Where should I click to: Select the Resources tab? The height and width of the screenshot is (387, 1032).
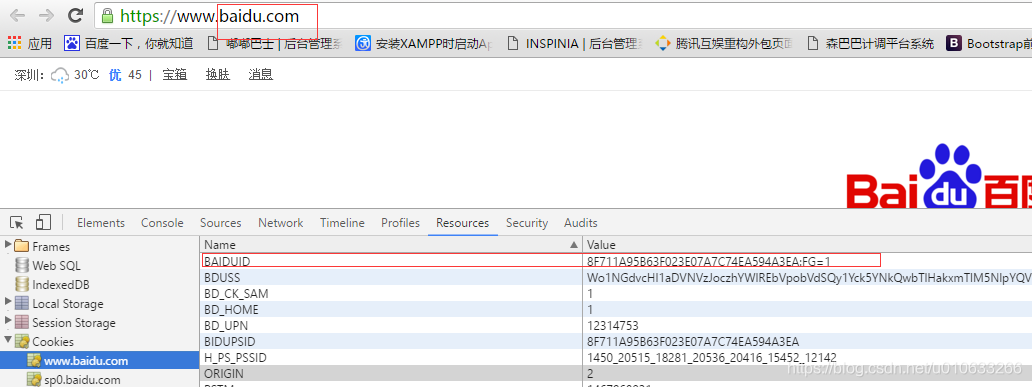click(x=462, y=223)
